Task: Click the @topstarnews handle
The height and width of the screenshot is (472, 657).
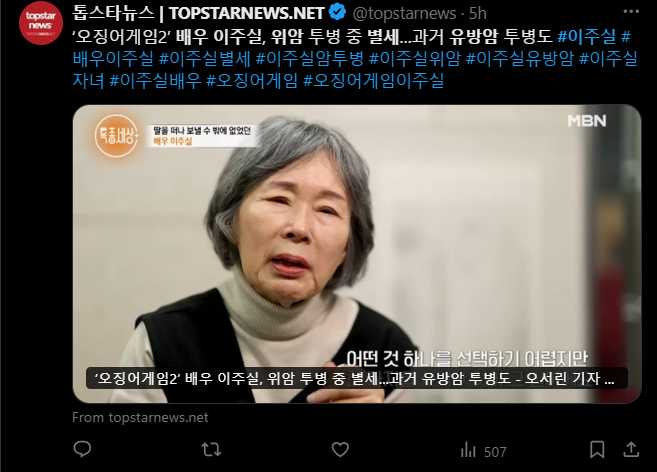Action: (x=404, y=13)
